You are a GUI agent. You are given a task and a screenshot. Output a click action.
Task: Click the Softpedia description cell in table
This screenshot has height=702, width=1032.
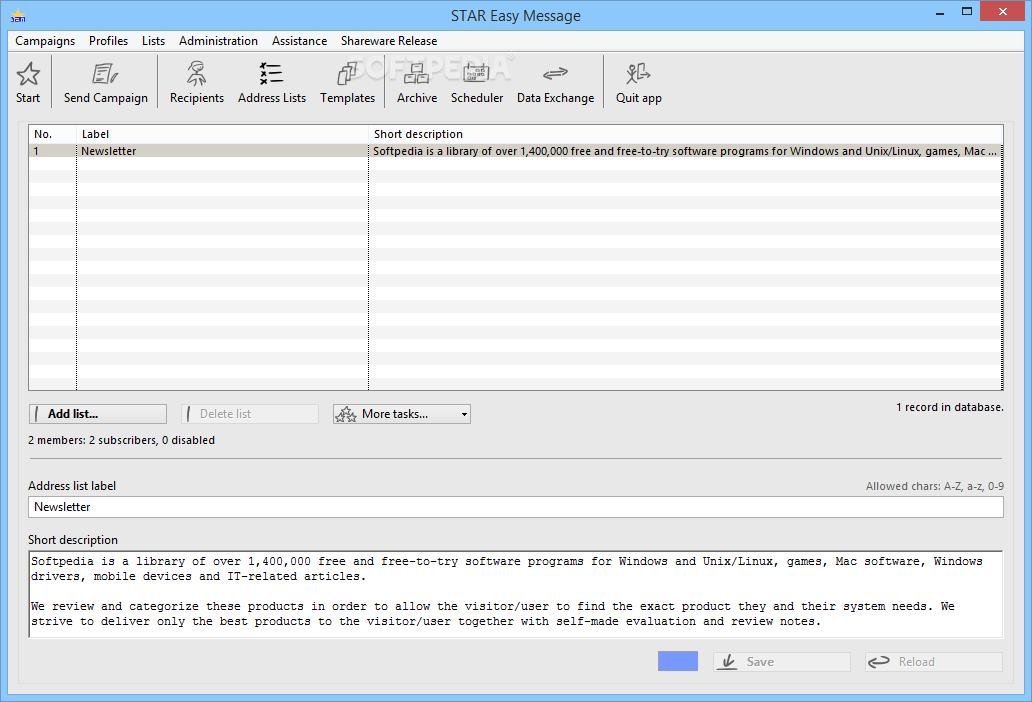(x=685, y=151)
